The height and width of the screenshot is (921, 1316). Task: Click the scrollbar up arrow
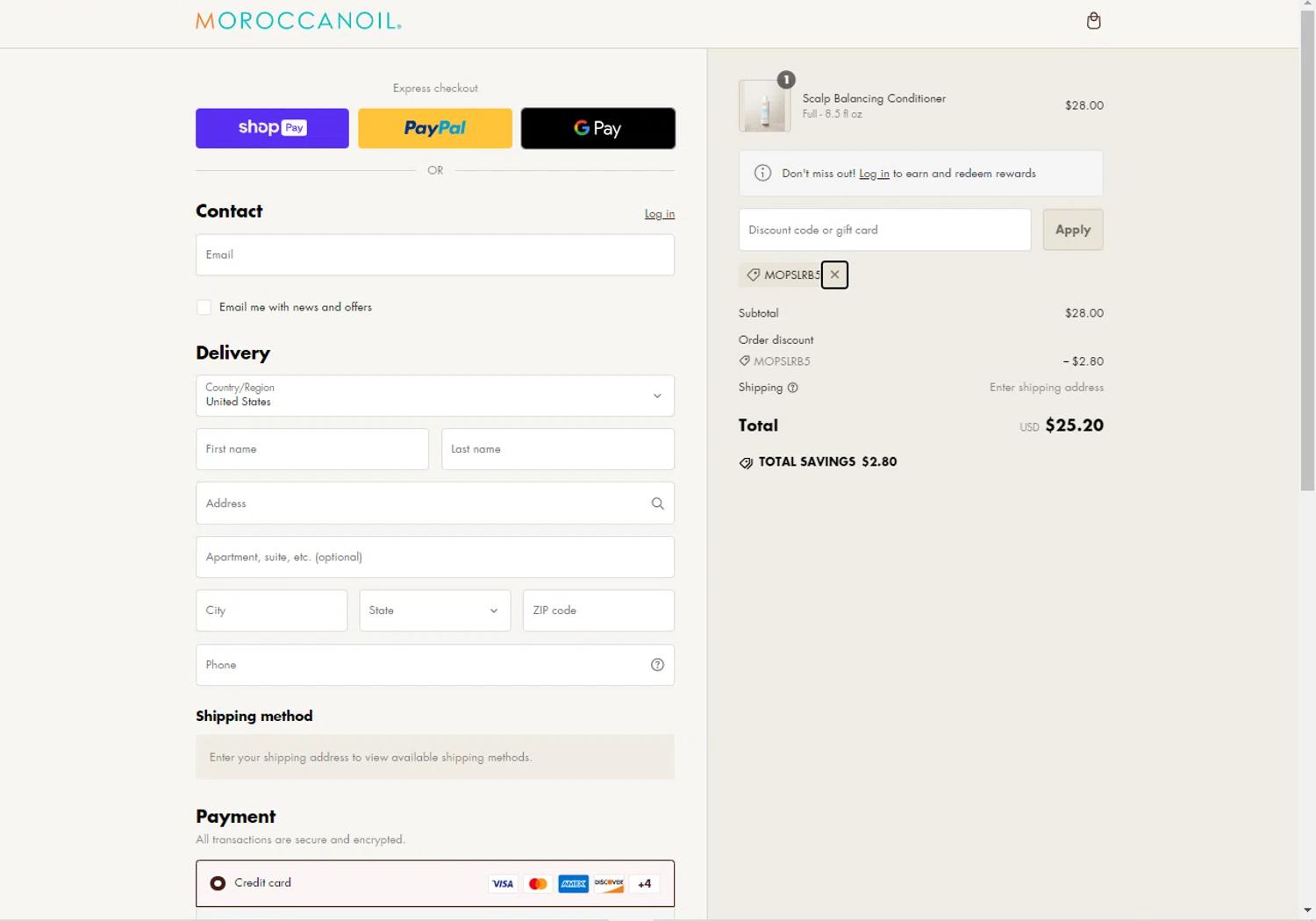point(1307,4)
